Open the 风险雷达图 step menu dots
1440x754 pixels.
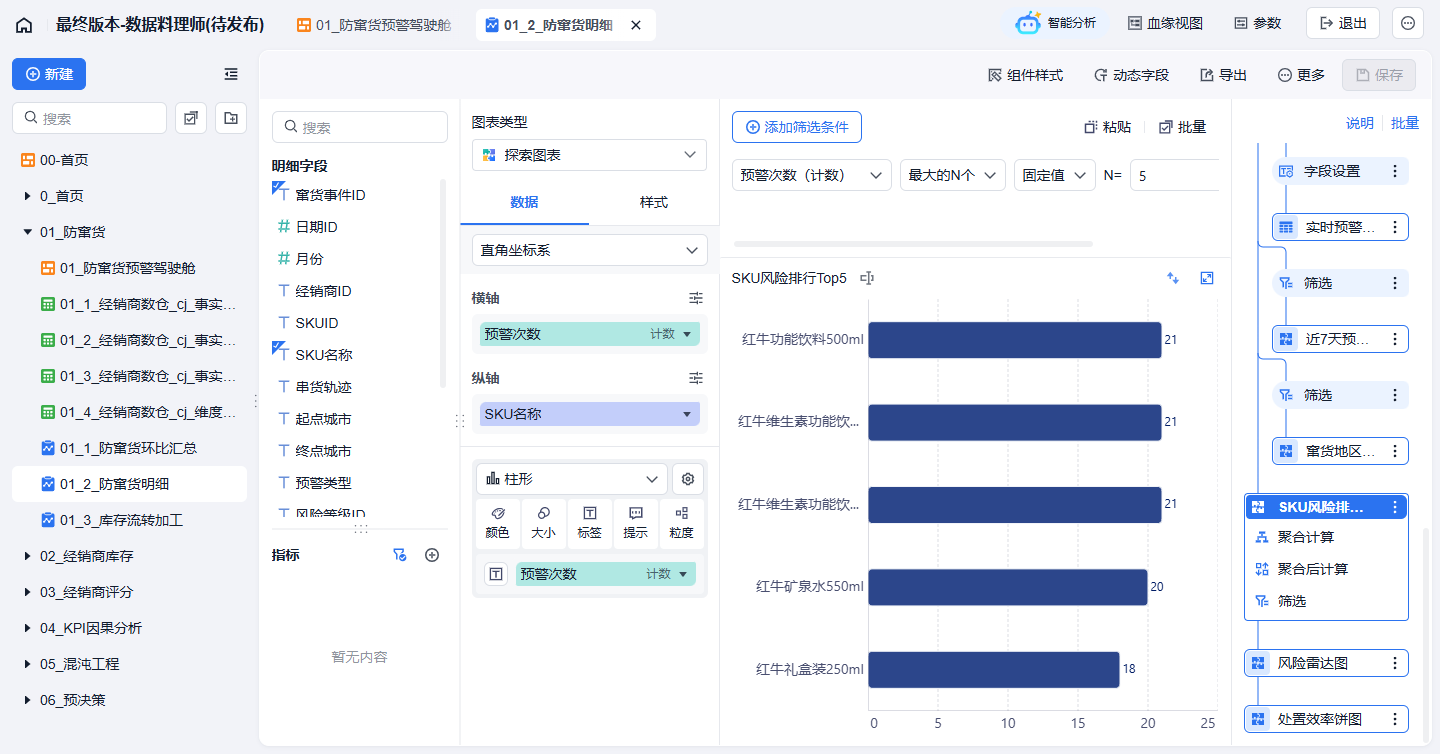(1395, 663)
